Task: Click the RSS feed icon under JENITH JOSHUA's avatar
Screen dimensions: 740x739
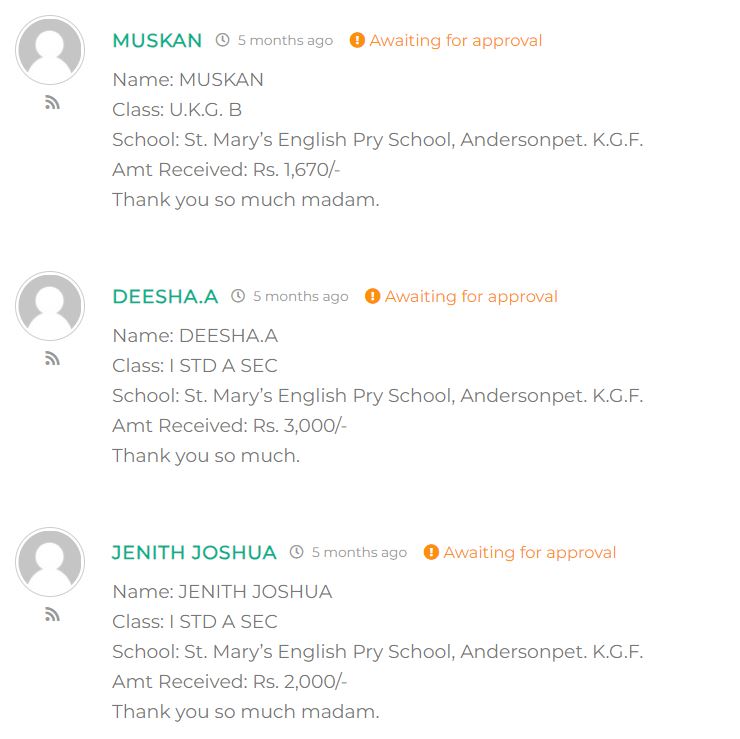Action: (x=52, y=615)
